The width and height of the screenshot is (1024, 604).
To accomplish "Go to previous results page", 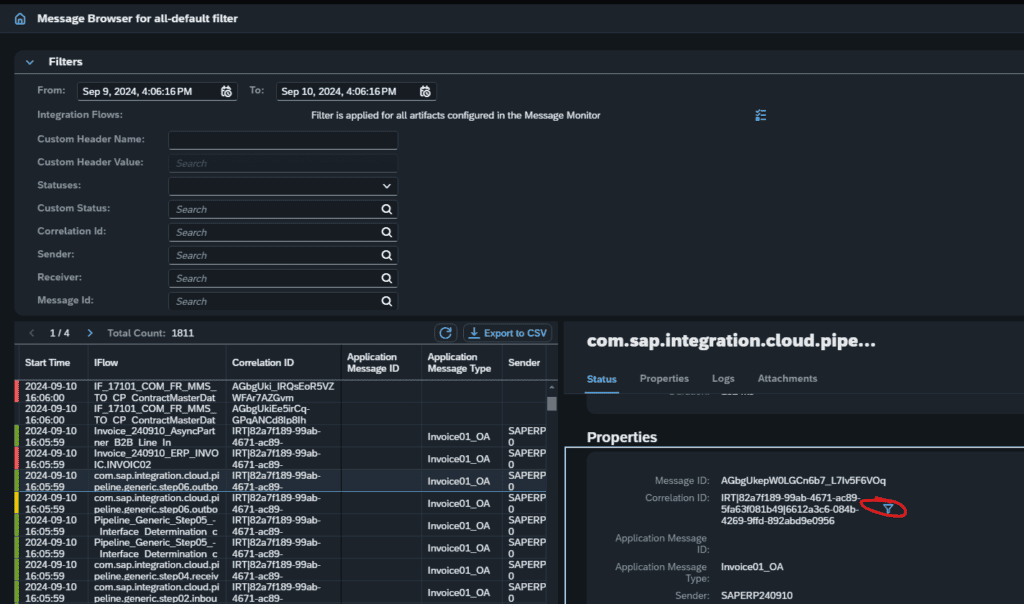I will tap(31, 333).
